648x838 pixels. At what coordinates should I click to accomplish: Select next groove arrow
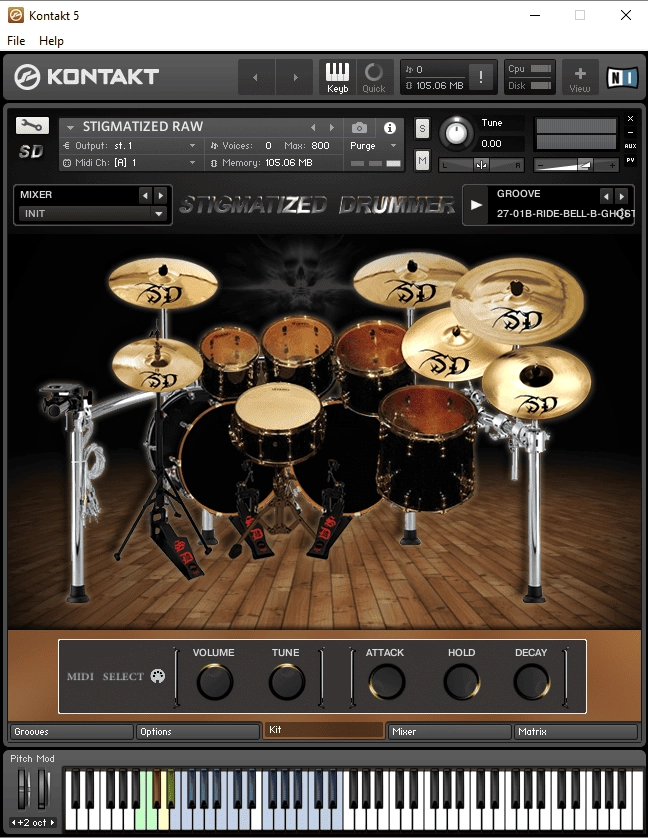621,196
